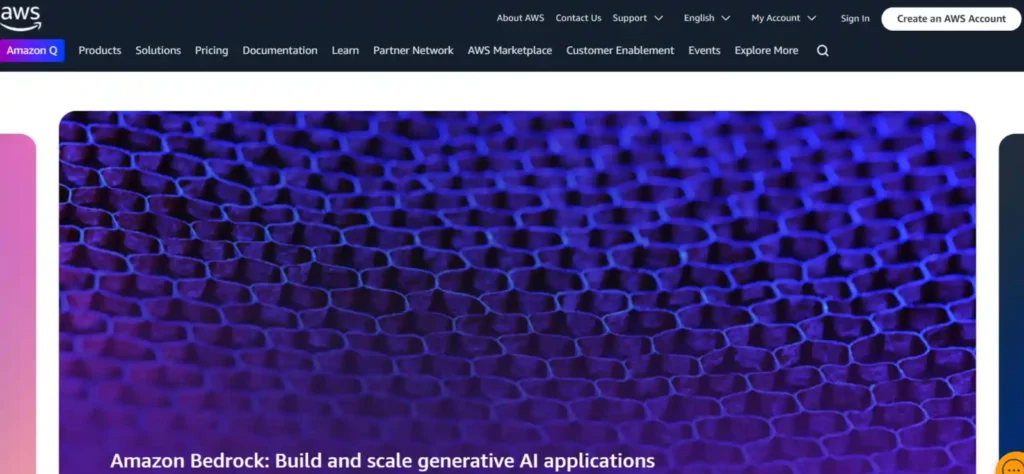The width and height of the screenshot is (1024, 474).
Task: Click the AWS logo
Action: (x=20, y=16)
